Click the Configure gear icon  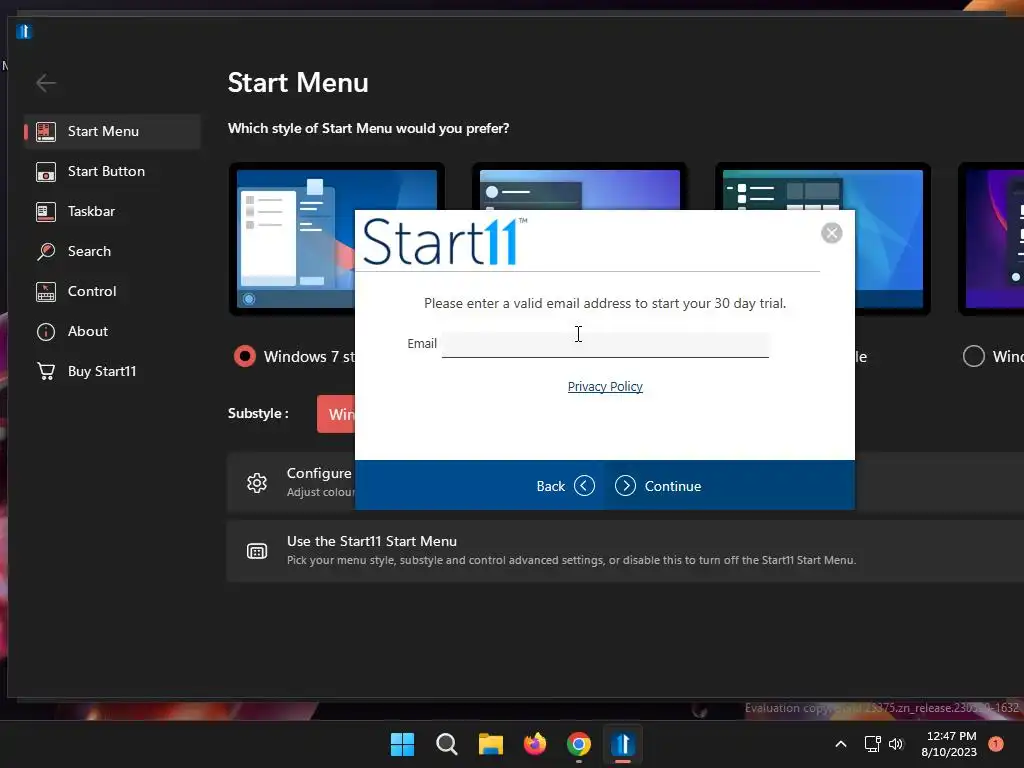[257, 483]
